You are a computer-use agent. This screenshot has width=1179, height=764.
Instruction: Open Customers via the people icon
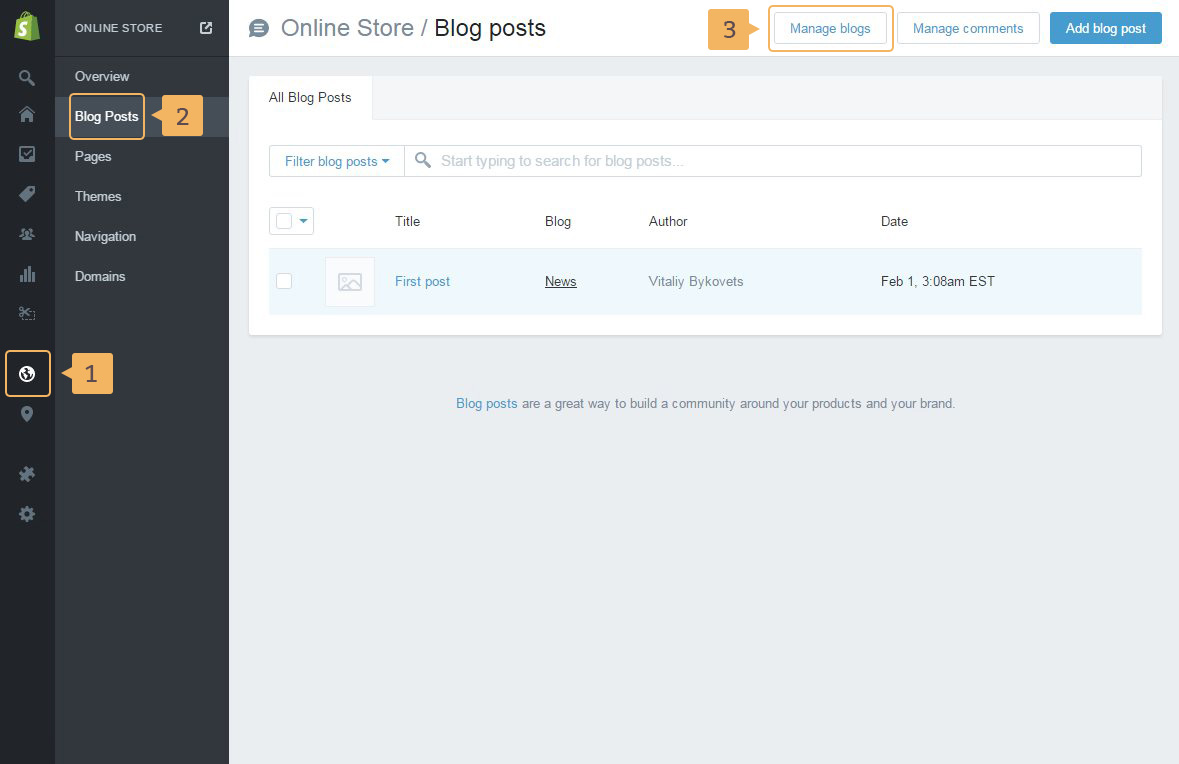tap(27, 234)
